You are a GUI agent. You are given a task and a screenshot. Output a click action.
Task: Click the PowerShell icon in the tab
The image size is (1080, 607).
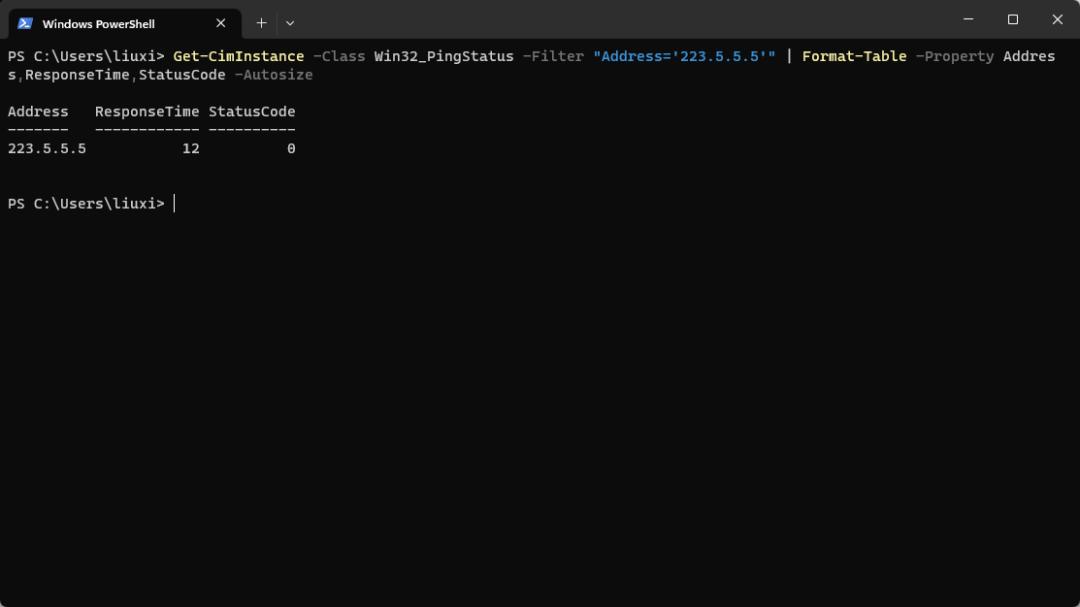[x=25, y=23]
